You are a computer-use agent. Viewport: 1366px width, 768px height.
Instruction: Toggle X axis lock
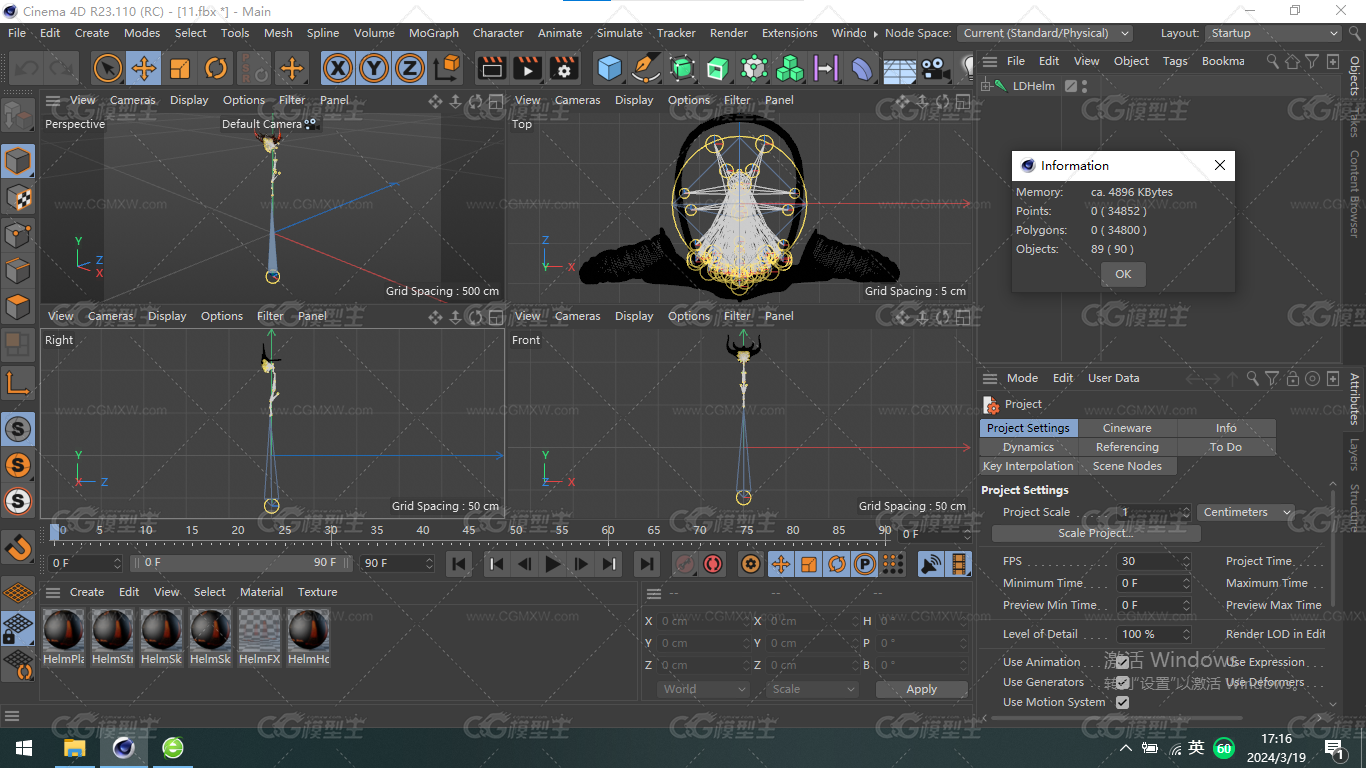click(339, 68)
